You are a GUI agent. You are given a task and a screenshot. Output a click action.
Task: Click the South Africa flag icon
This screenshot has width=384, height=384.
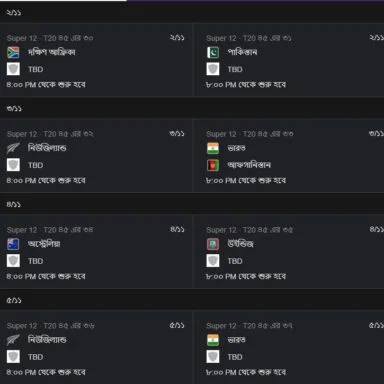click(13, 52)
